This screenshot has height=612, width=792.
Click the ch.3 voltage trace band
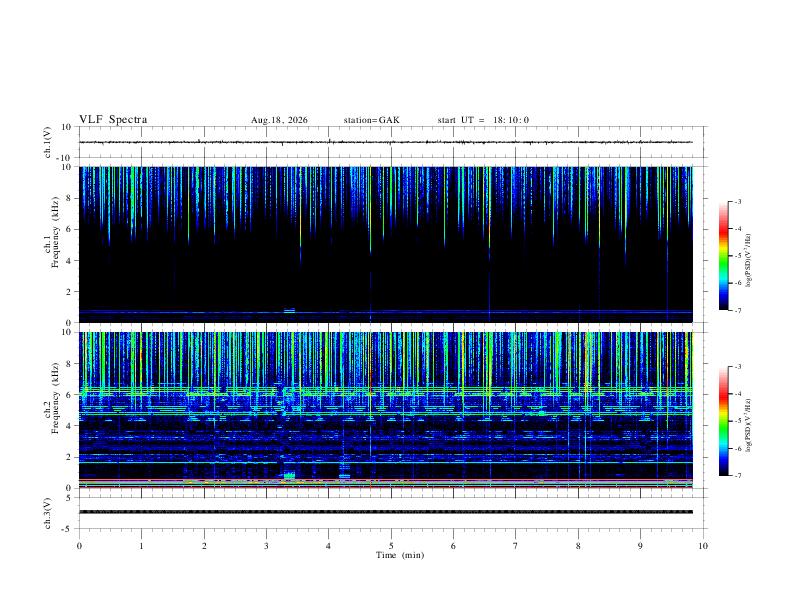(386, 512)
